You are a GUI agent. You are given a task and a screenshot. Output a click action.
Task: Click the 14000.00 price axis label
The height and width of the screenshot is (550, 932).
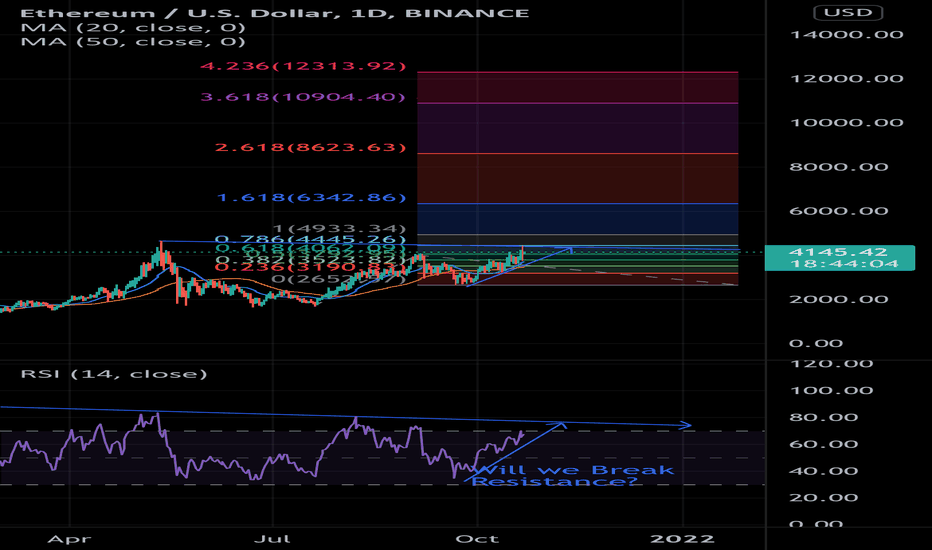point(847,35)
